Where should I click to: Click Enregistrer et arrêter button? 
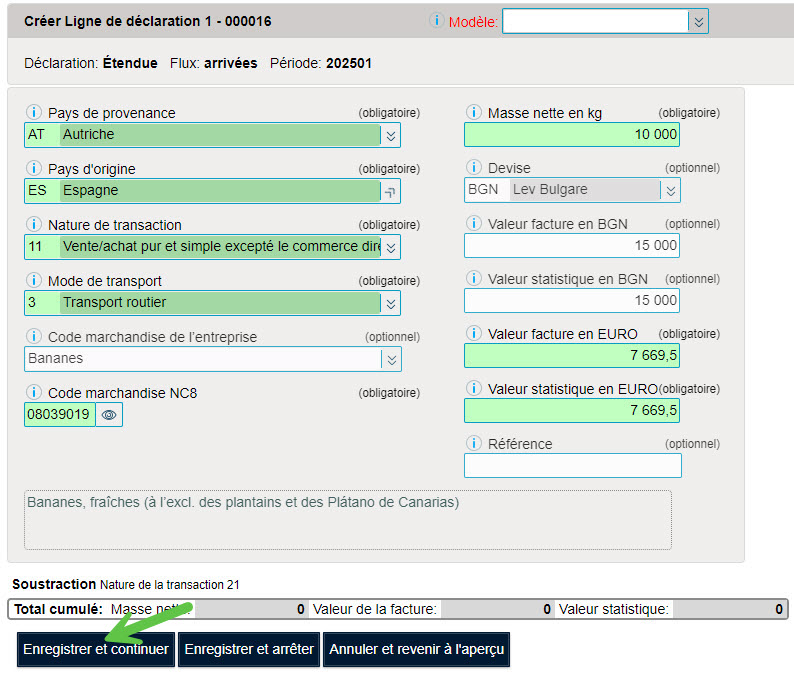tap(249, 649)
